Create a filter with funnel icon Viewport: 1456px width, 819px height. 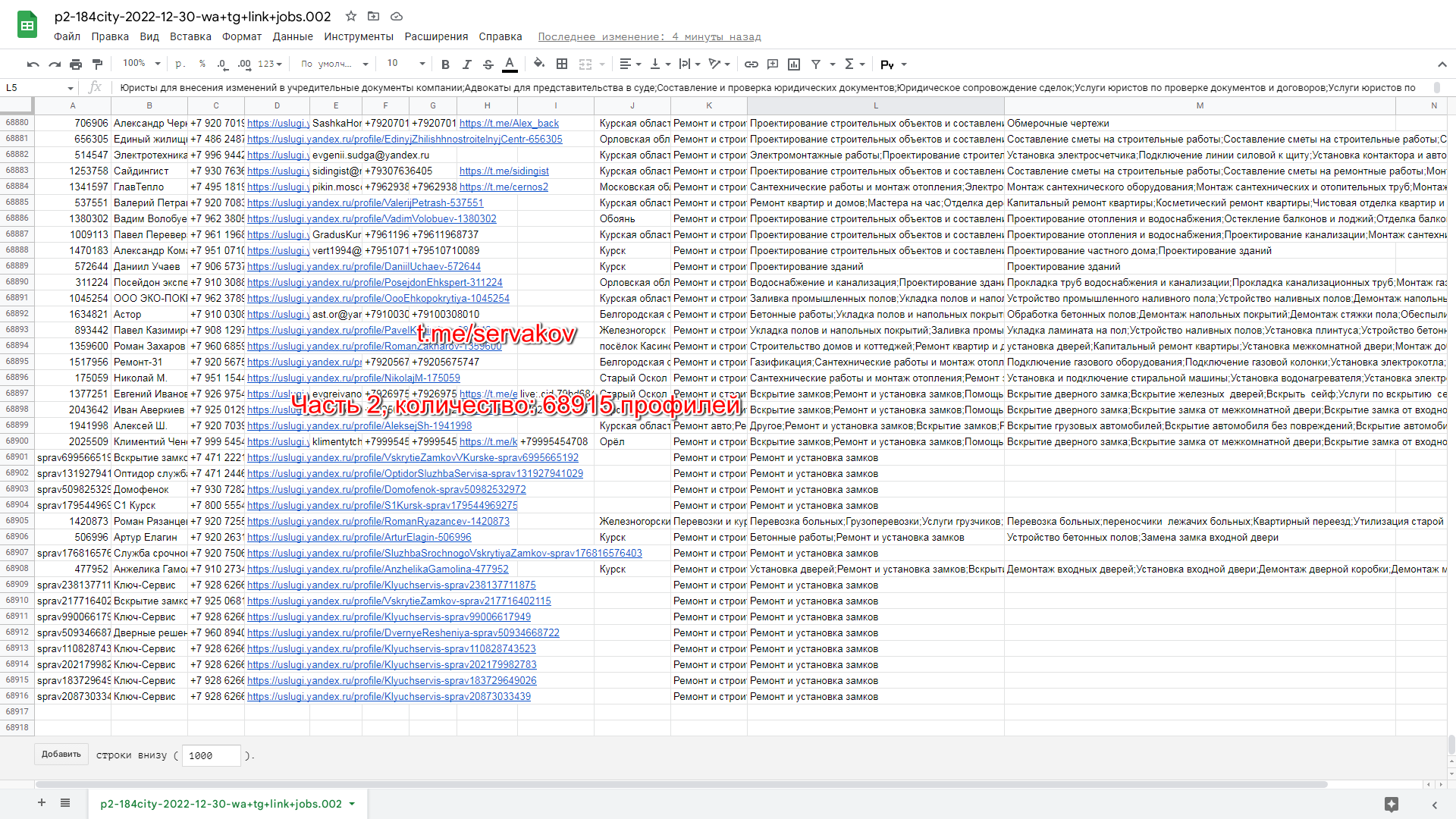816,64
